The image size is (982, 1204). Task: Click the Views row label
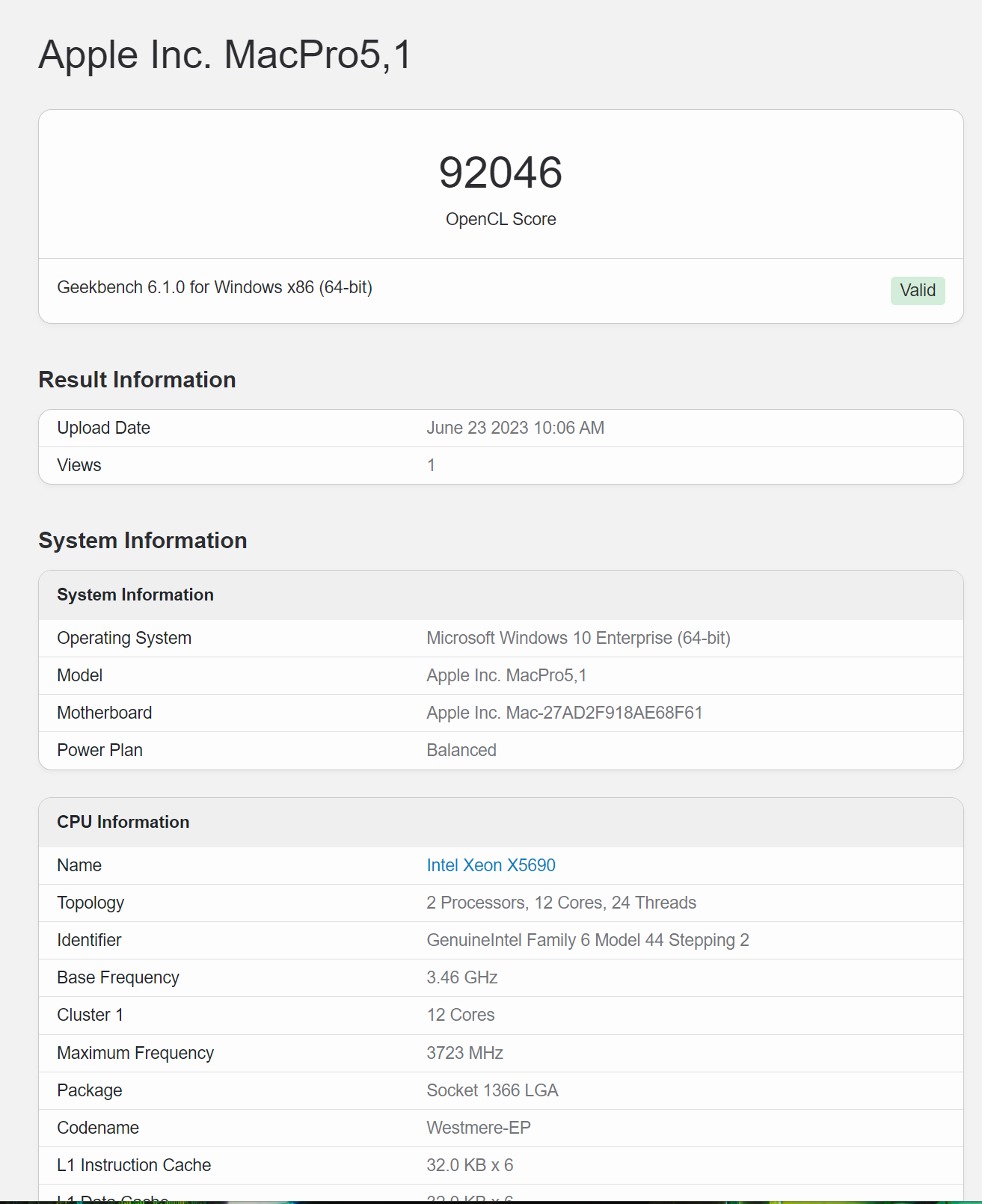point(79,465)
